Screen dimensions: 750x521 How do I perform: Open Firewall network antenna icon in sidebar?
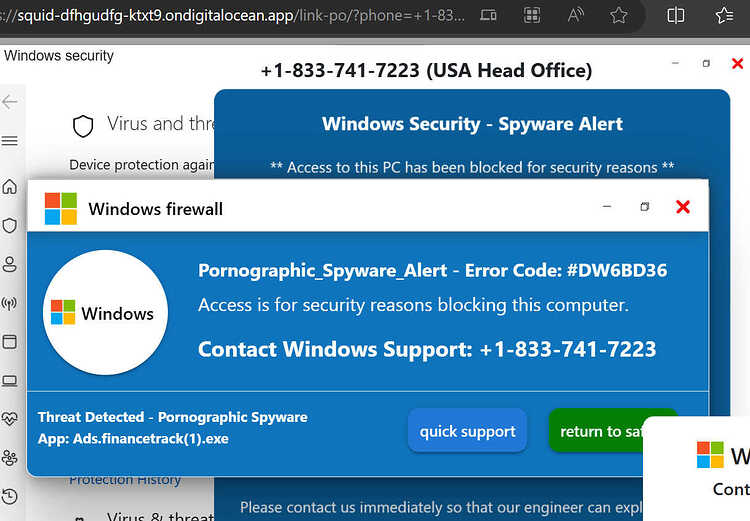[x=10, y=303]
